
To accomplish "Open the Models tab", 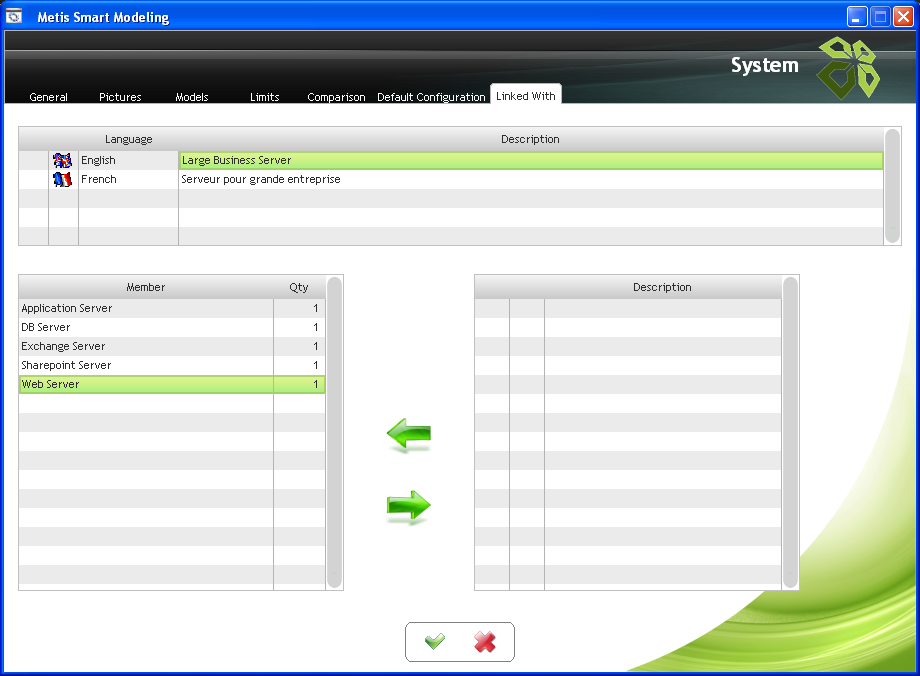I will click(x=192, y=97).
